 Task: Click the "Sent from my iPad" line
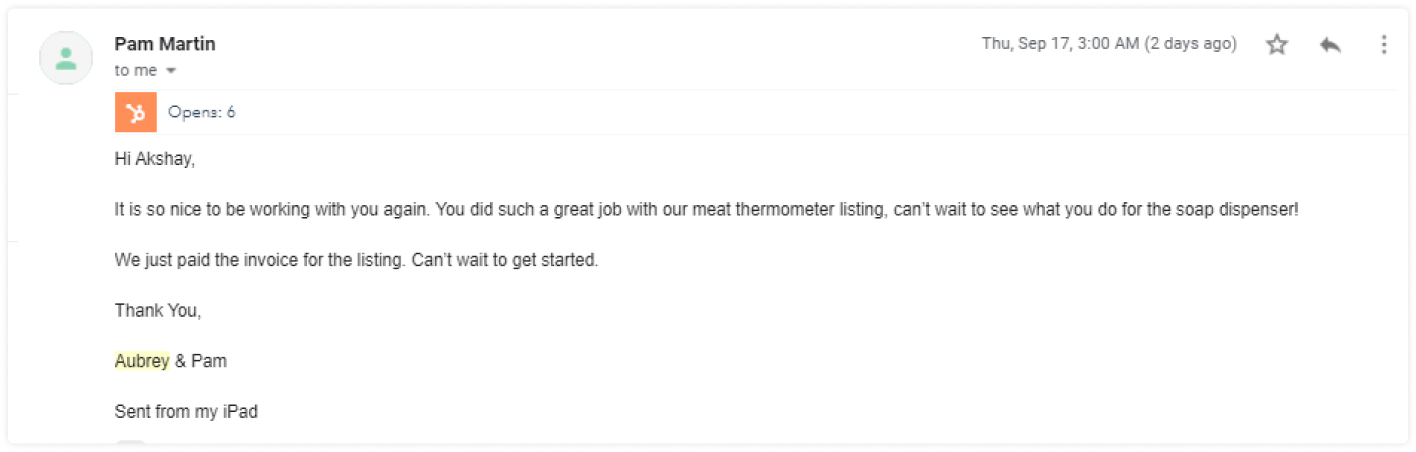(186, 411)
